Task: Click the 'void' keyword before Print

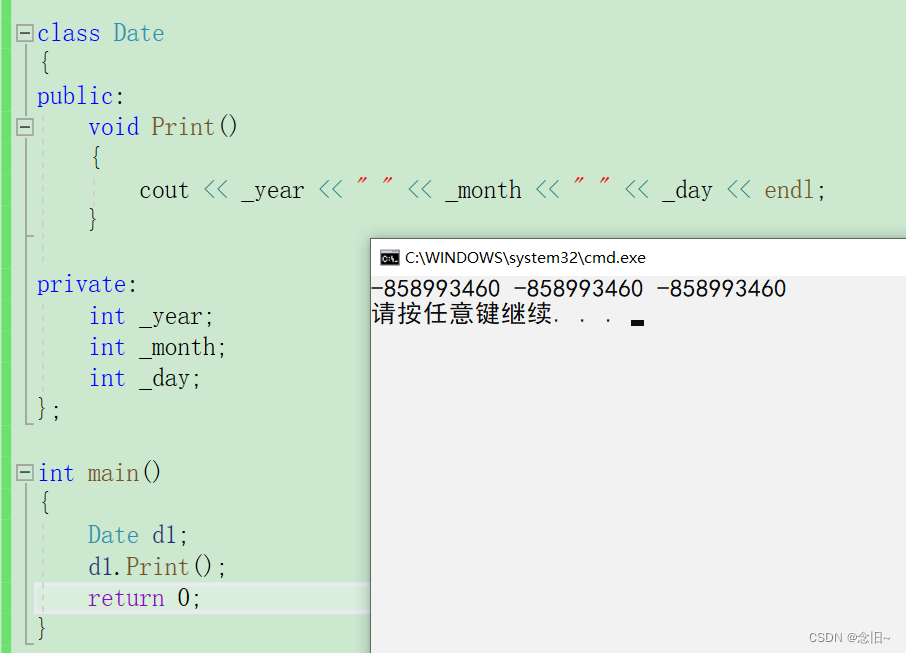Action: pos(114,127)
